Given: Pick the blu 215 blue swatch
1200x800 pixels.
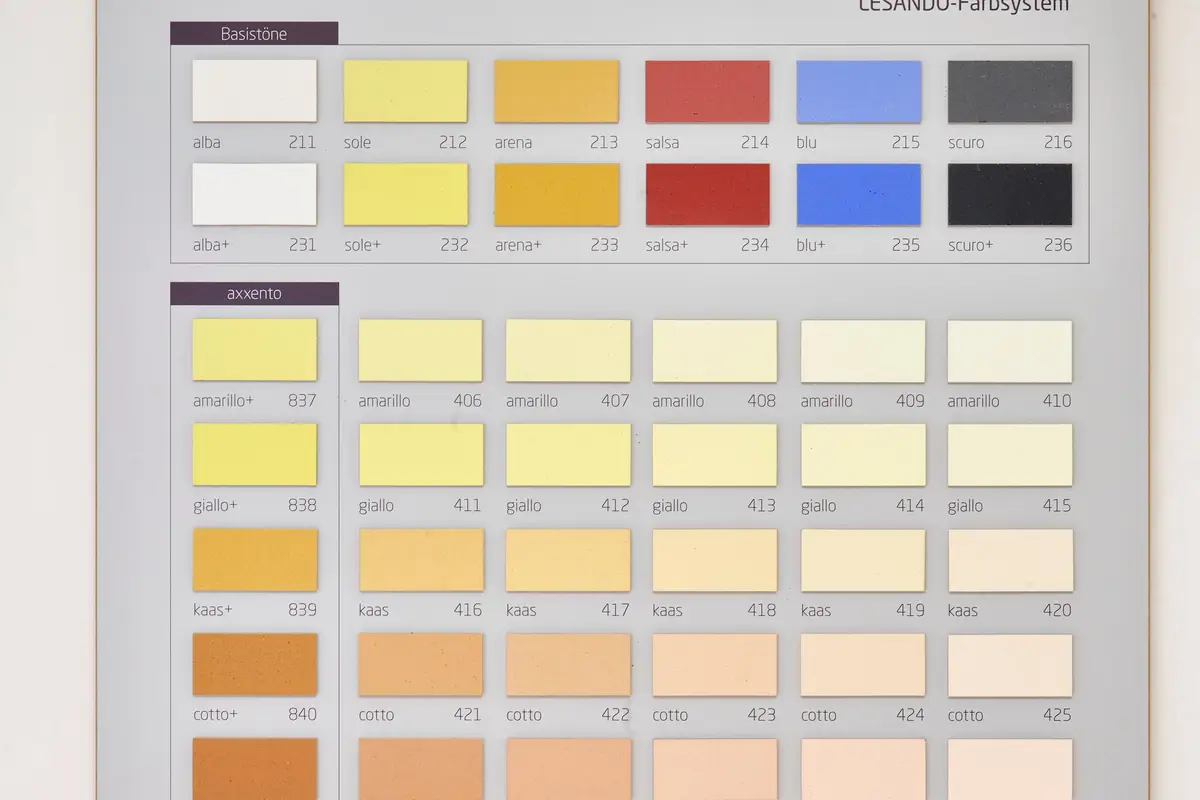Looking at the screenshot, I should 859,91.
